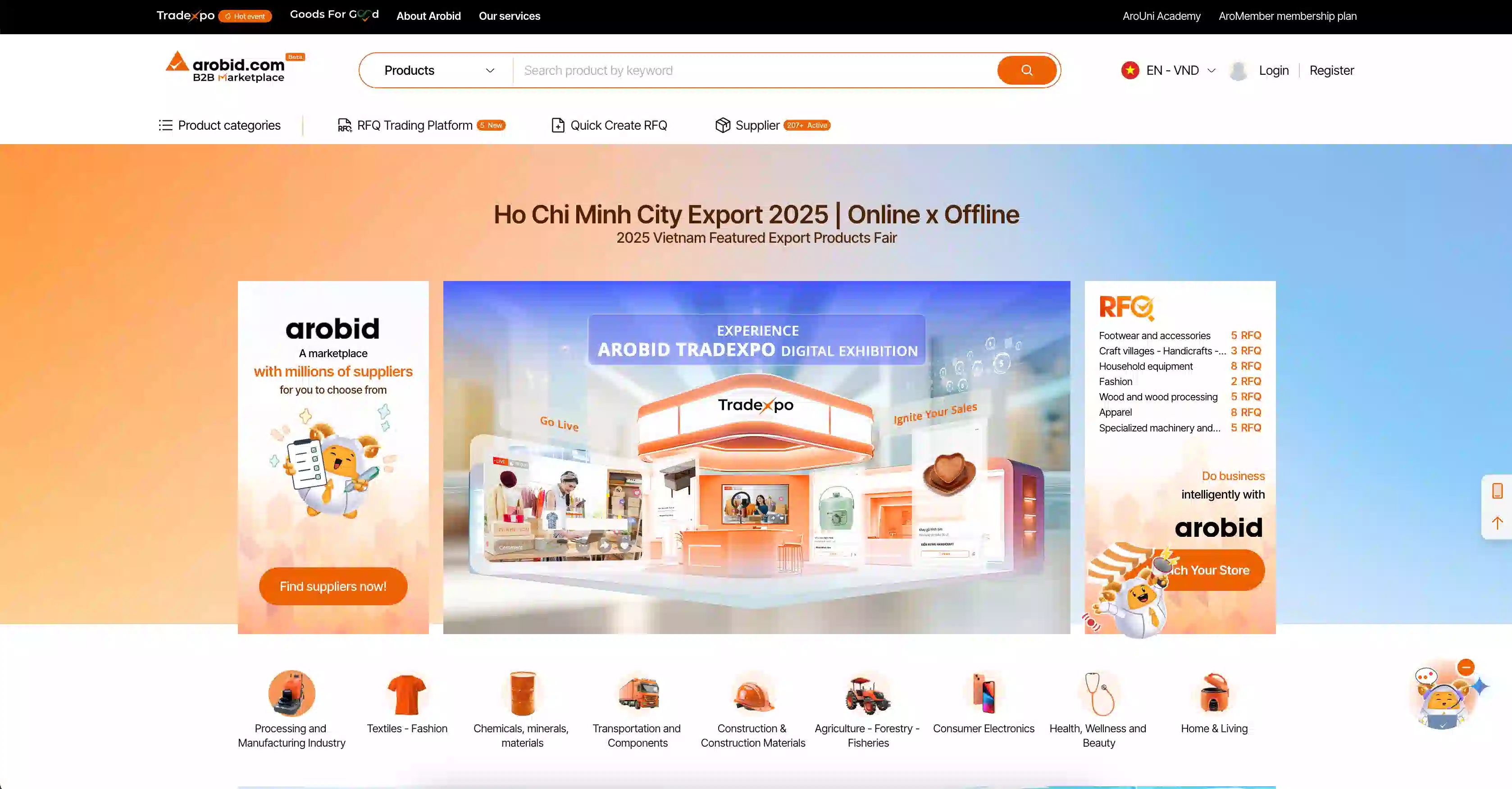Image resolution: width=1512 pixels, height=789 pixels.
Task: Expand the Product categories menu
Action: point(220,126)
